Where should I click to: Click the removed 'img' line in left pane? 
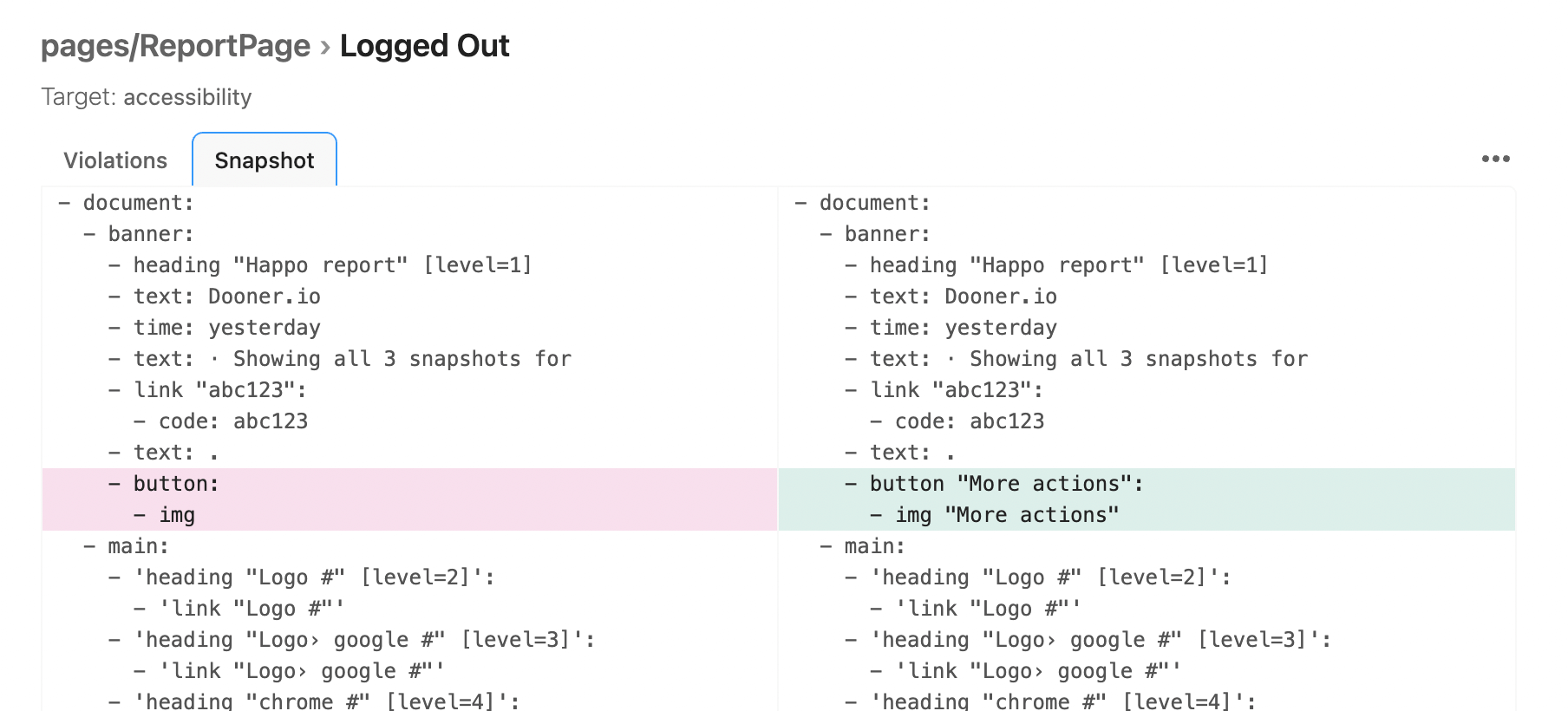pyautogui.click(x=409, y=515)
